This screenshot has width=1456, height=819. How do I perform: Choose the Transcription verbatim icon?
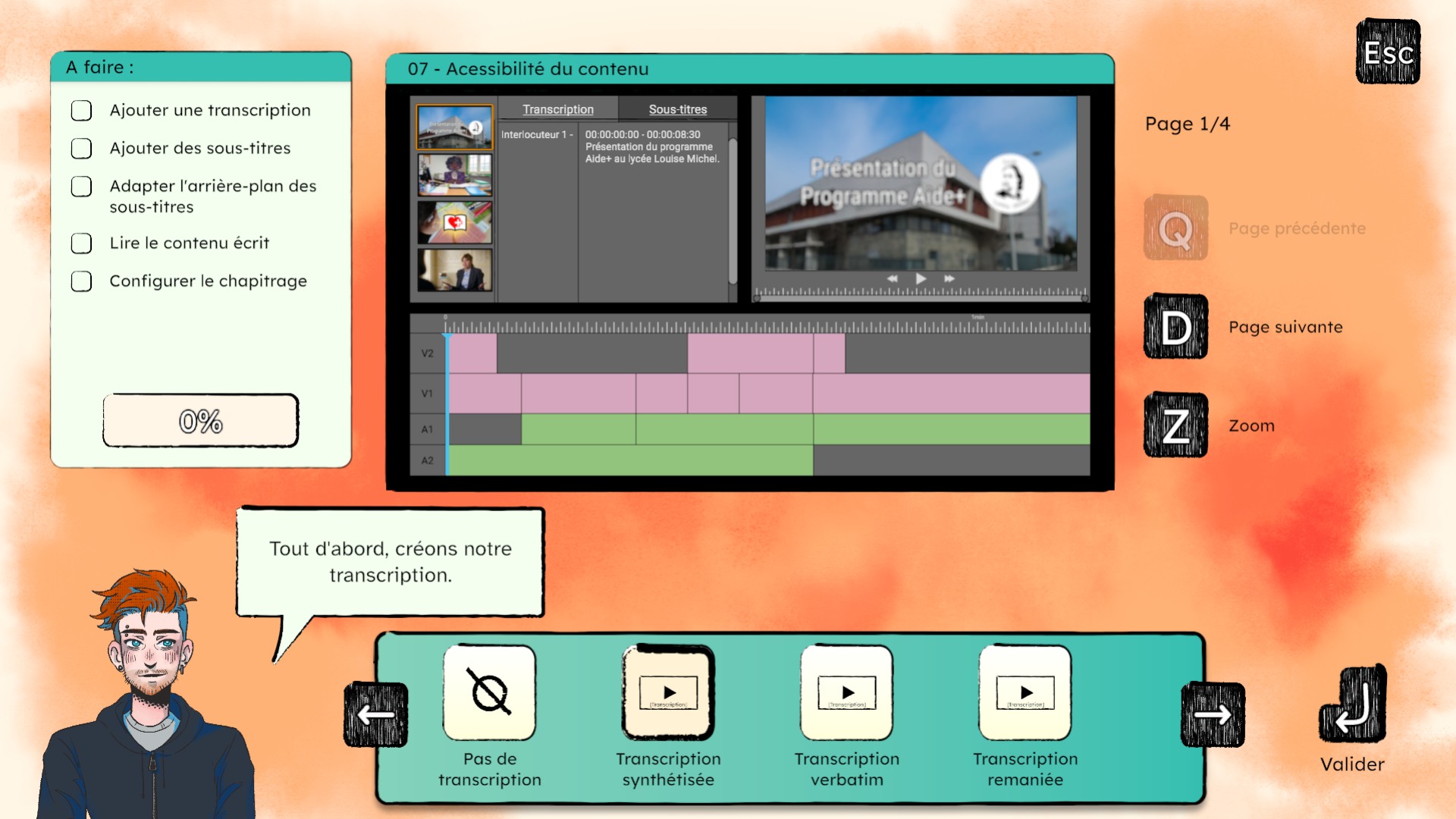[x=847, y=693]
